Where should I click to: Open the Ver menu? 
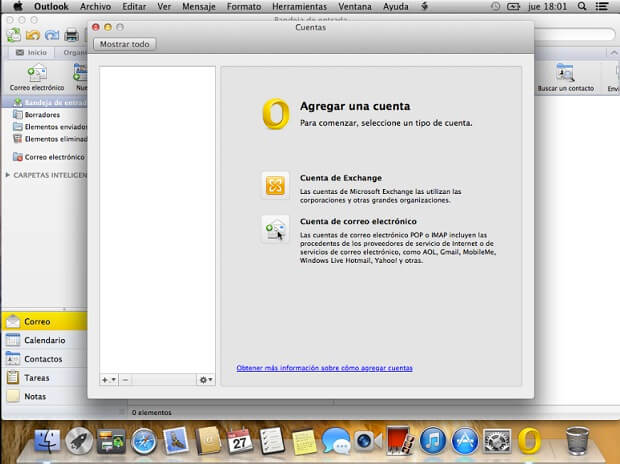tap(164, 7)
